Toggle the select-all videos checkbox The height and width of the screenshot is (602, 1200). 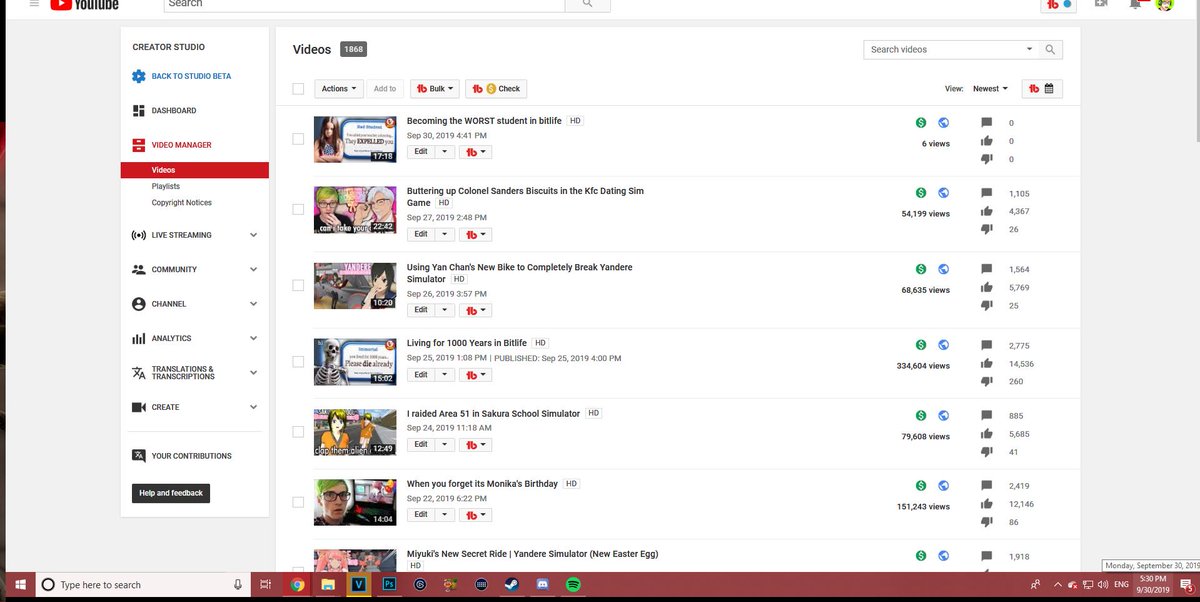tap(298, 89)
